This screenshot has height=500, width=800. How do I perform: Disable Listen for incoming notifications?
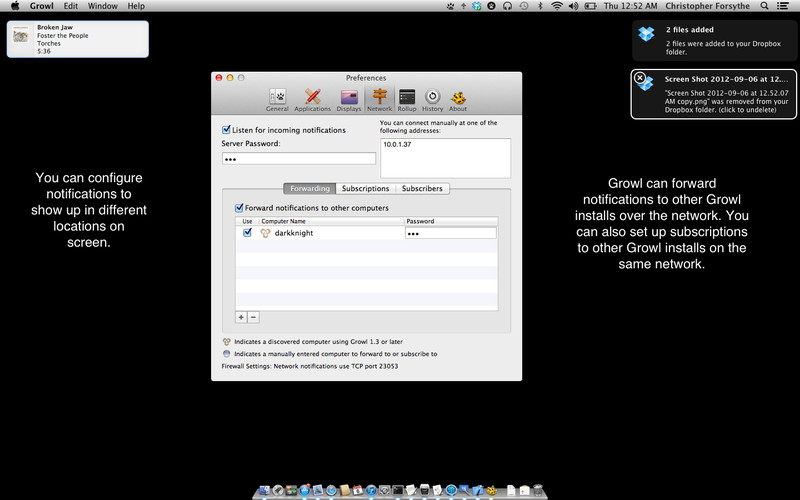pyautogui.click(x=226, y=130)
